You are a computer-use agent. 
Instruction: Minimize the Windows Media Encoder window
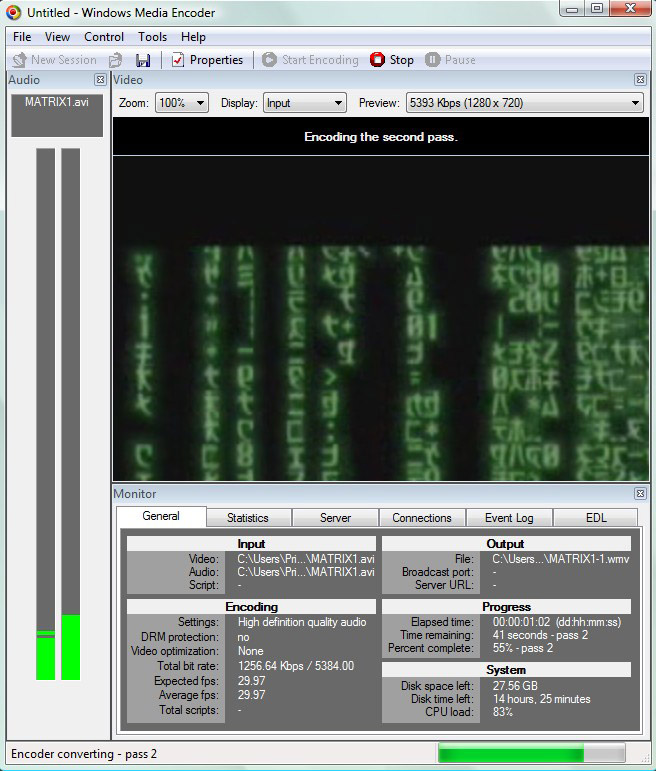pos(572,9)
